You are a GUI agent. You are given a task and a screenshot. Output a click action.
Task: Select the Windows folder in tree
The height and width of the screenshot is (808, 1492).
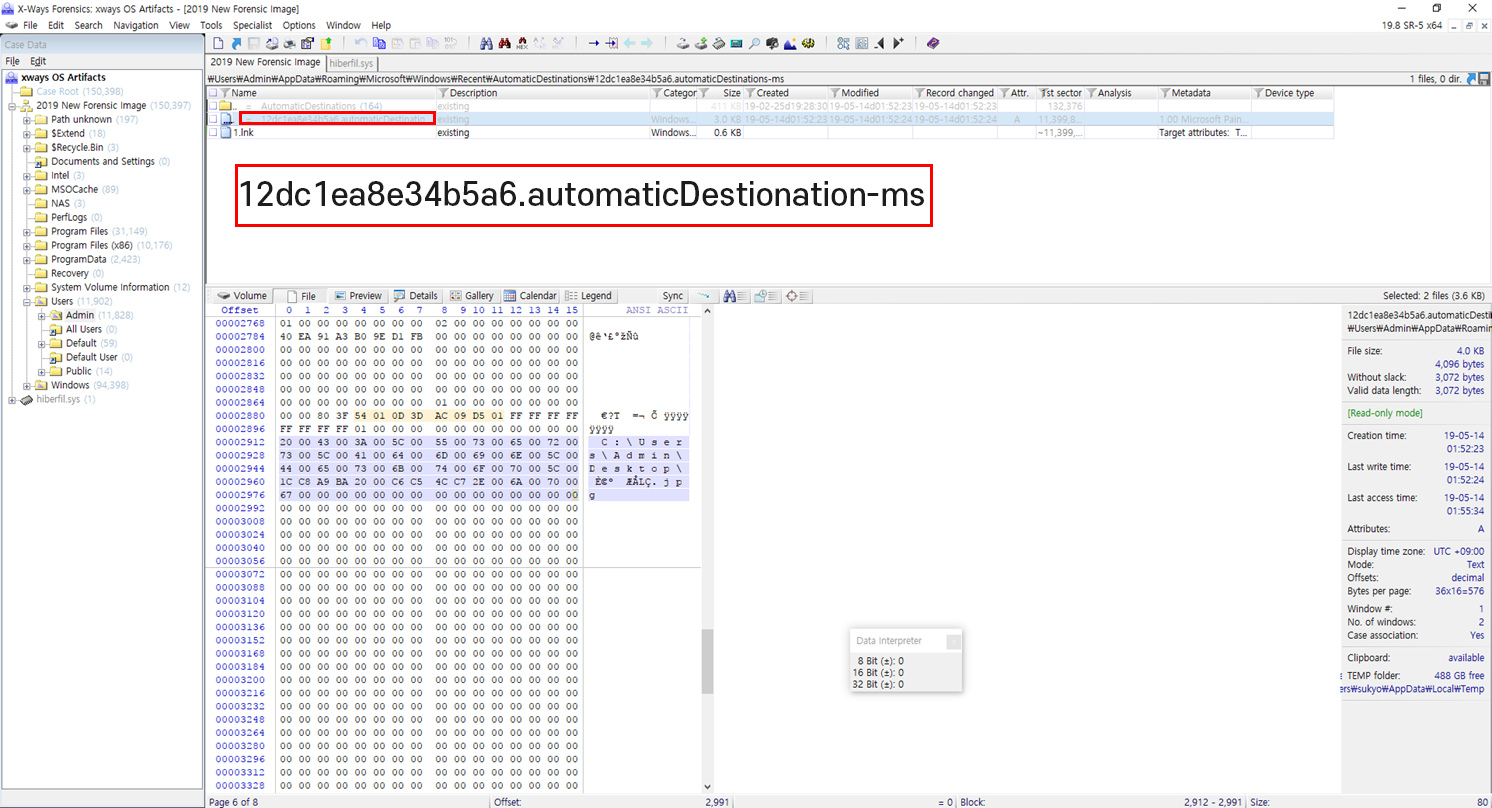[x=70, y=385]
